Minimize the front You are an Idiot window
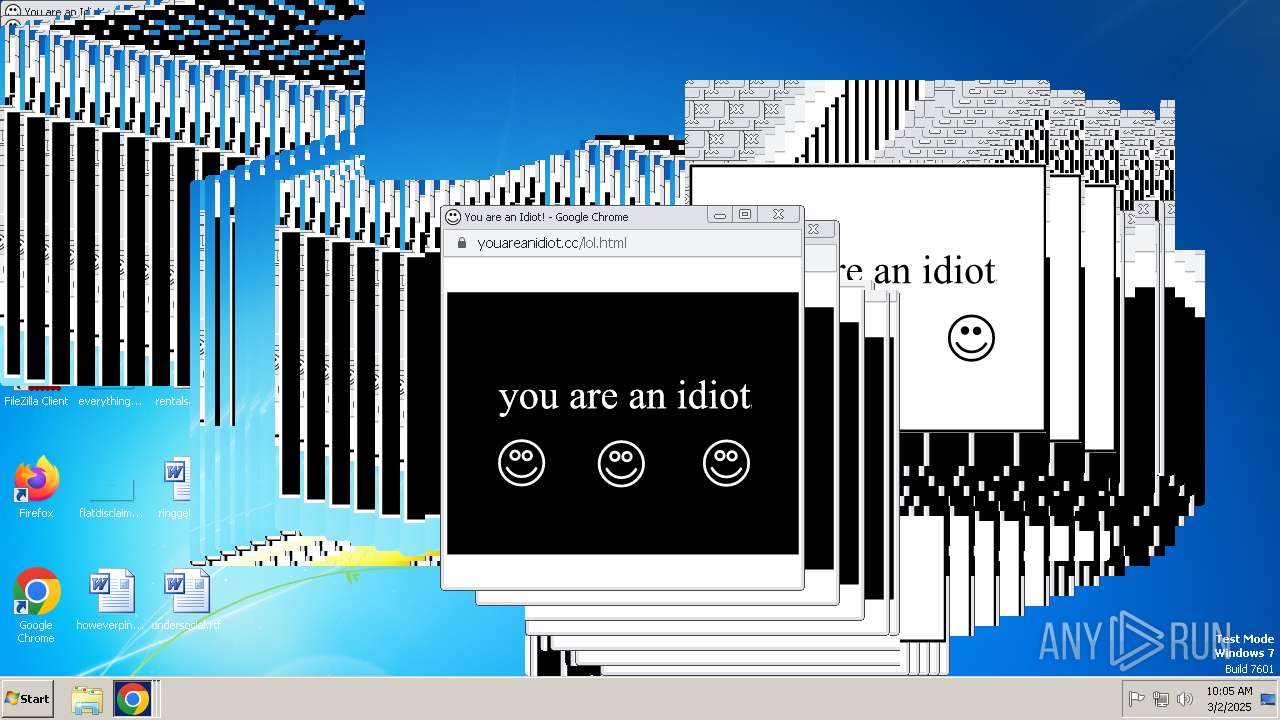This screenshot has height=720, width=1280. pos(720,215)
